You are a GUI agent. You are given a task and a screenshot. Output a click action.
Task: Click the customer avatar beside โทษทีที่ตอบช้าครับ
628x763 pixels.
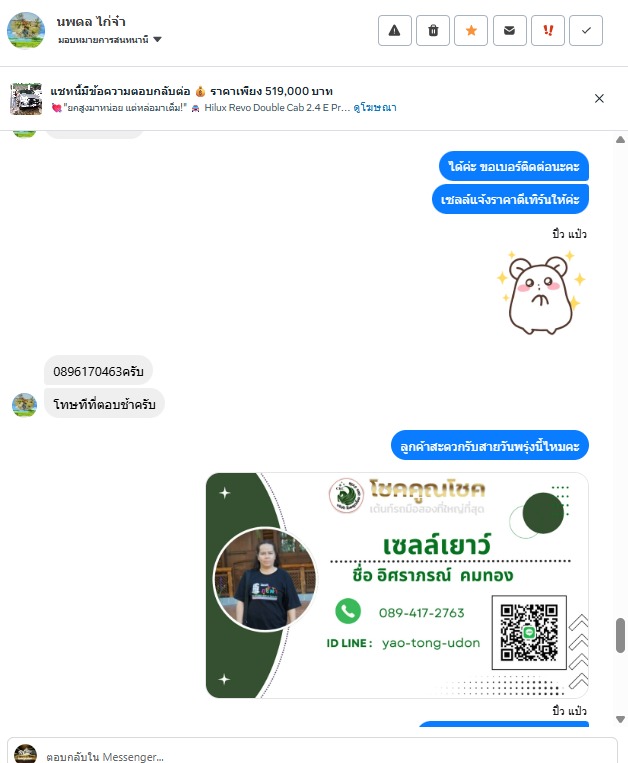pos(24,405)
